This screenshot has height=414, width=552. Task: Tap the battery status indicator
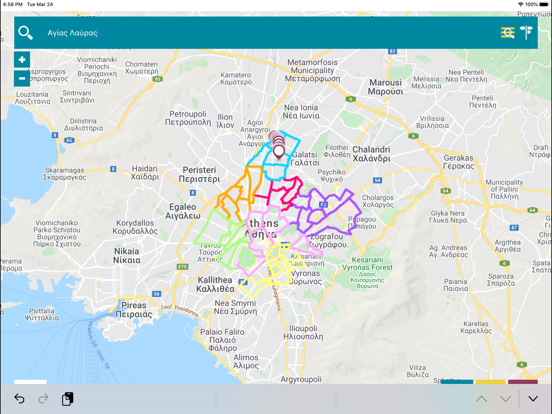click(x=544, y=4)
